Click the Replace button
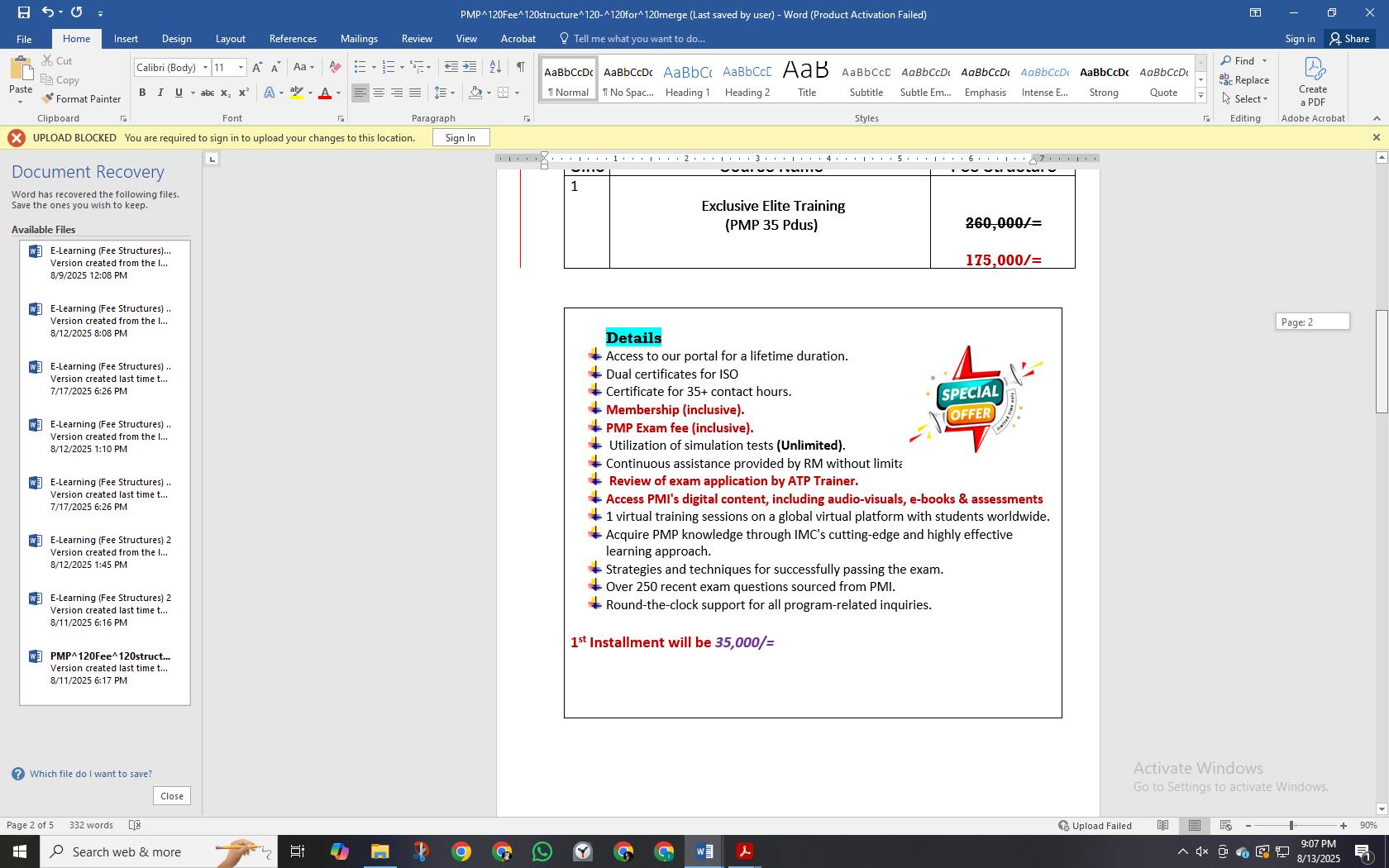This screenshot has height=868, width=1389. pyautogui.click(x=1244, y=80)
